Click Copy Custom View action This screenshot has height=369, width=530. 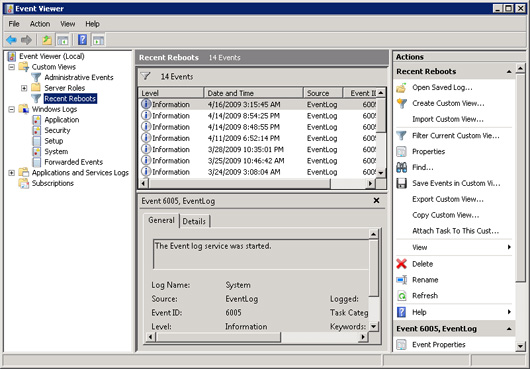tap(445, 215)
